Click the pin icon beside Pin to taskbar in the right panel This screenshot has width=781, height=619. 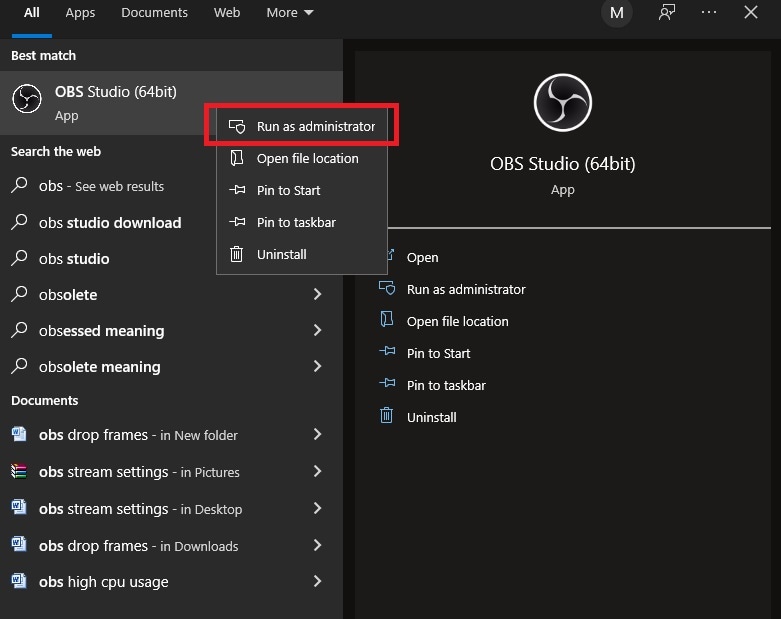pos(387,385)
